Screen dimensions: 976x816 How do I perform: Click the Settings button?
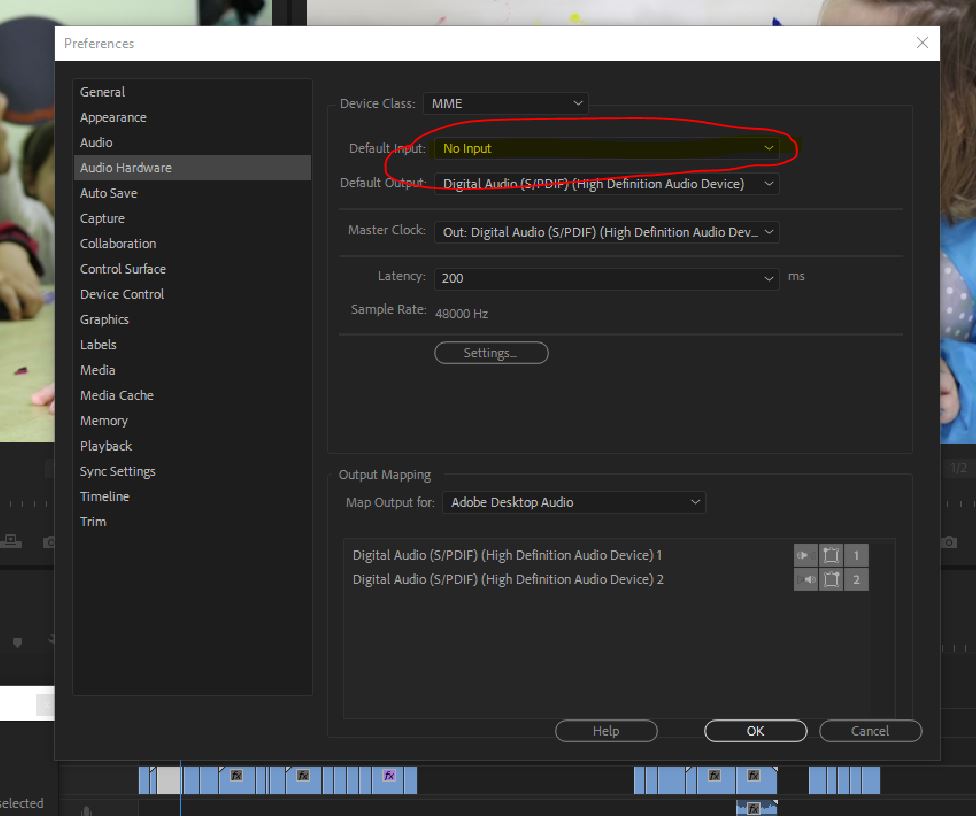coord(491,353)
